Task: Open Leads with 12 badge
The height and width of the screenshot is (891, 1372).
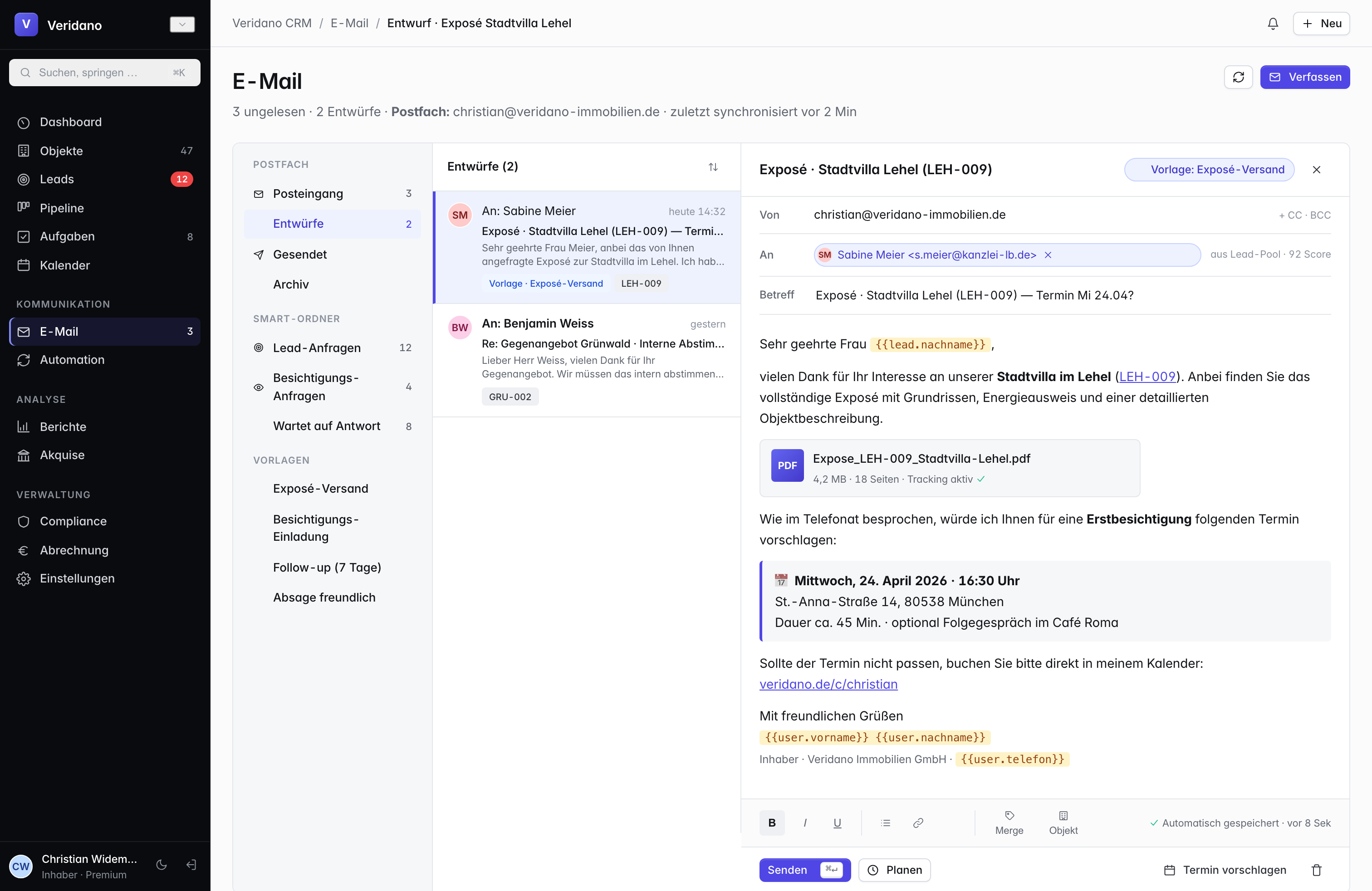Action: tap(104, 179)
